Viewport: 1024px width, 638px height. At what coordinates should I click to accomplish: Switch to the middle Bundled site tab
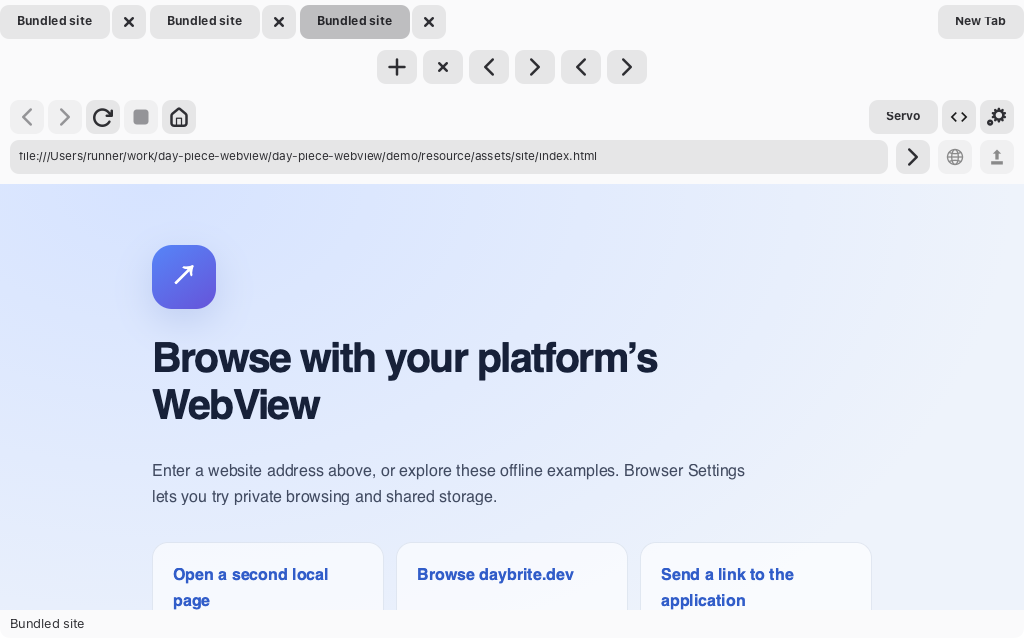click(204, 22)
